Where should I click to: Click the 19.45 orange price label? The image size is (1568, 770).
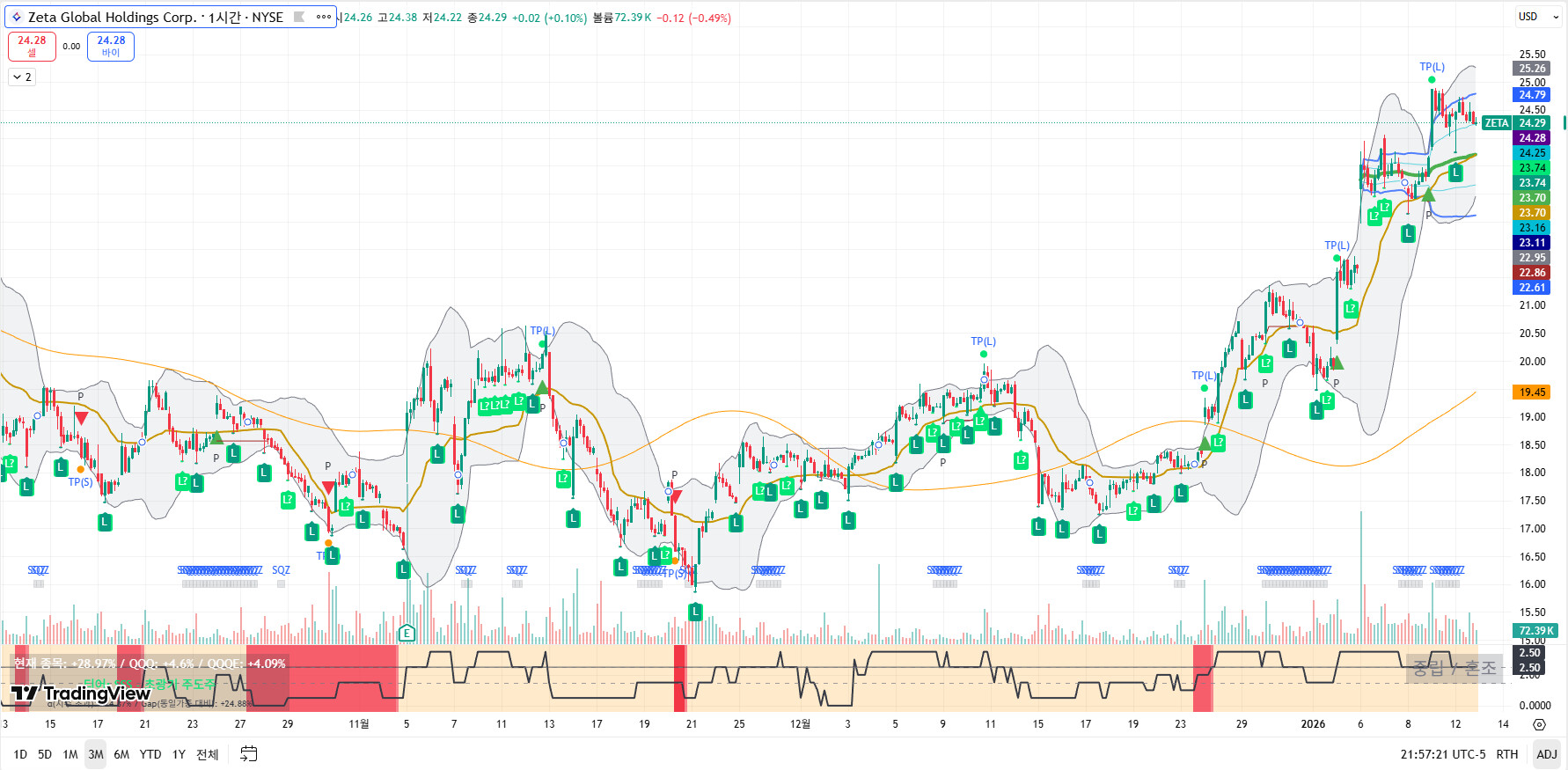click(x=1532, y=392)
